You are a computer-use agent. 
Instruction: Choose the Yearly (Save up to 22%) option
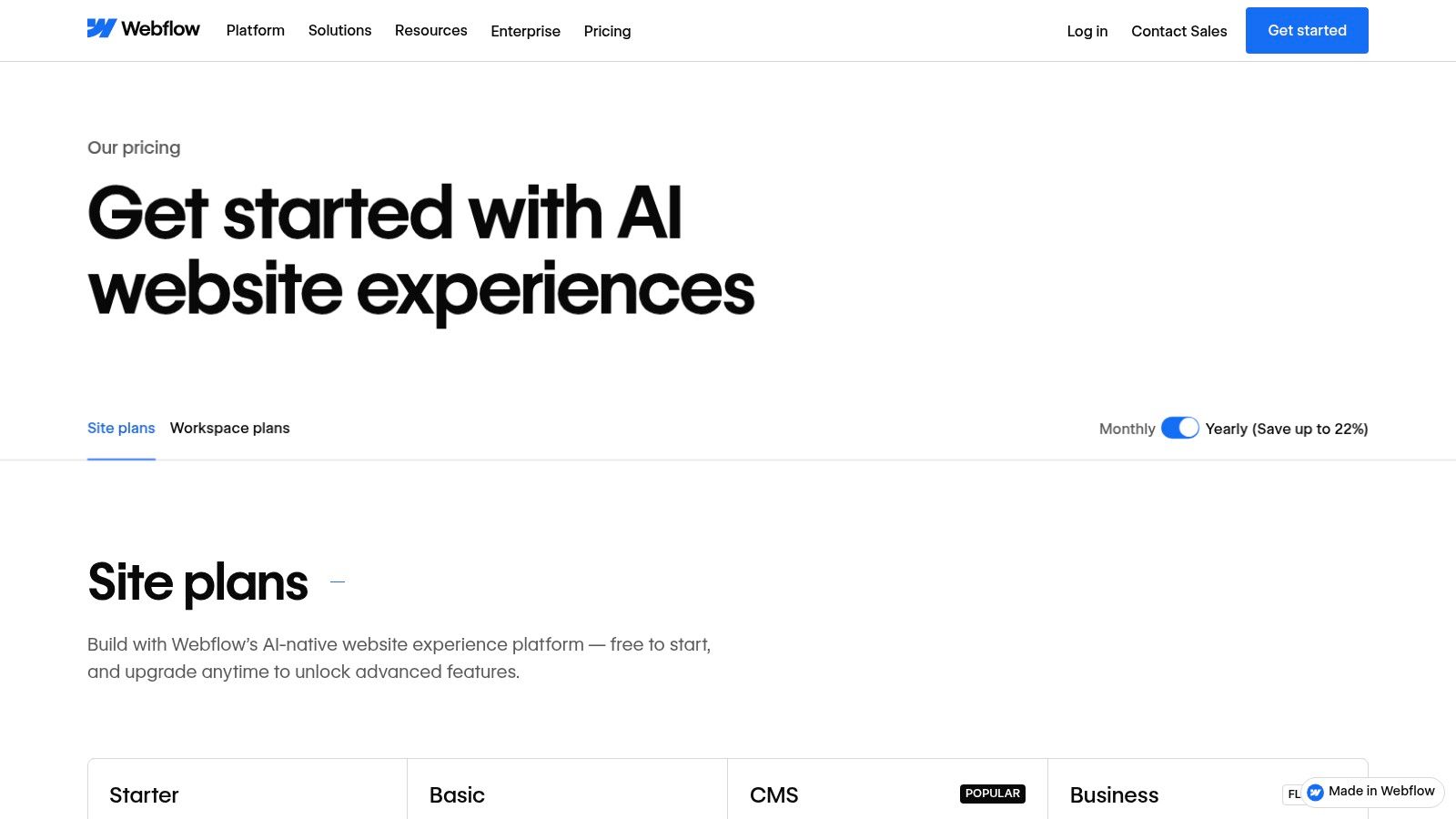tap(1286, 429)
